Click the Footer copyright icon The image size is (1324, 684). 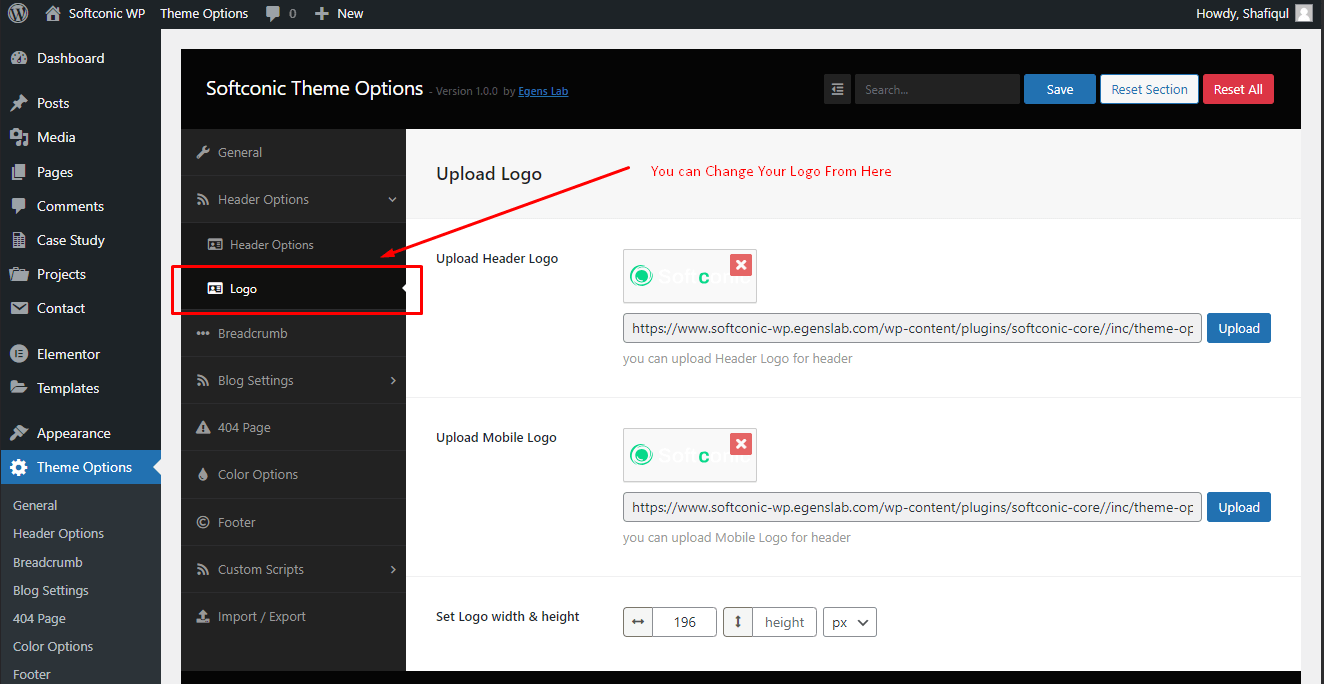coord(203,522)
